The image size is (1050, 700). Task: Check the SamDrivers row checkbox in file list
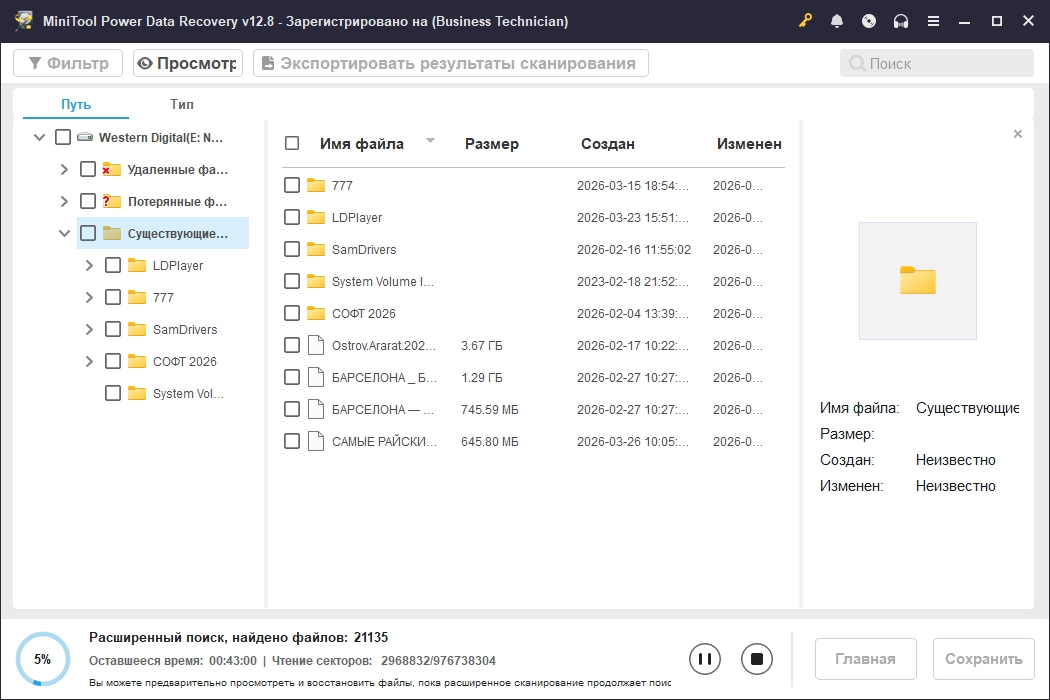[292, 249]
